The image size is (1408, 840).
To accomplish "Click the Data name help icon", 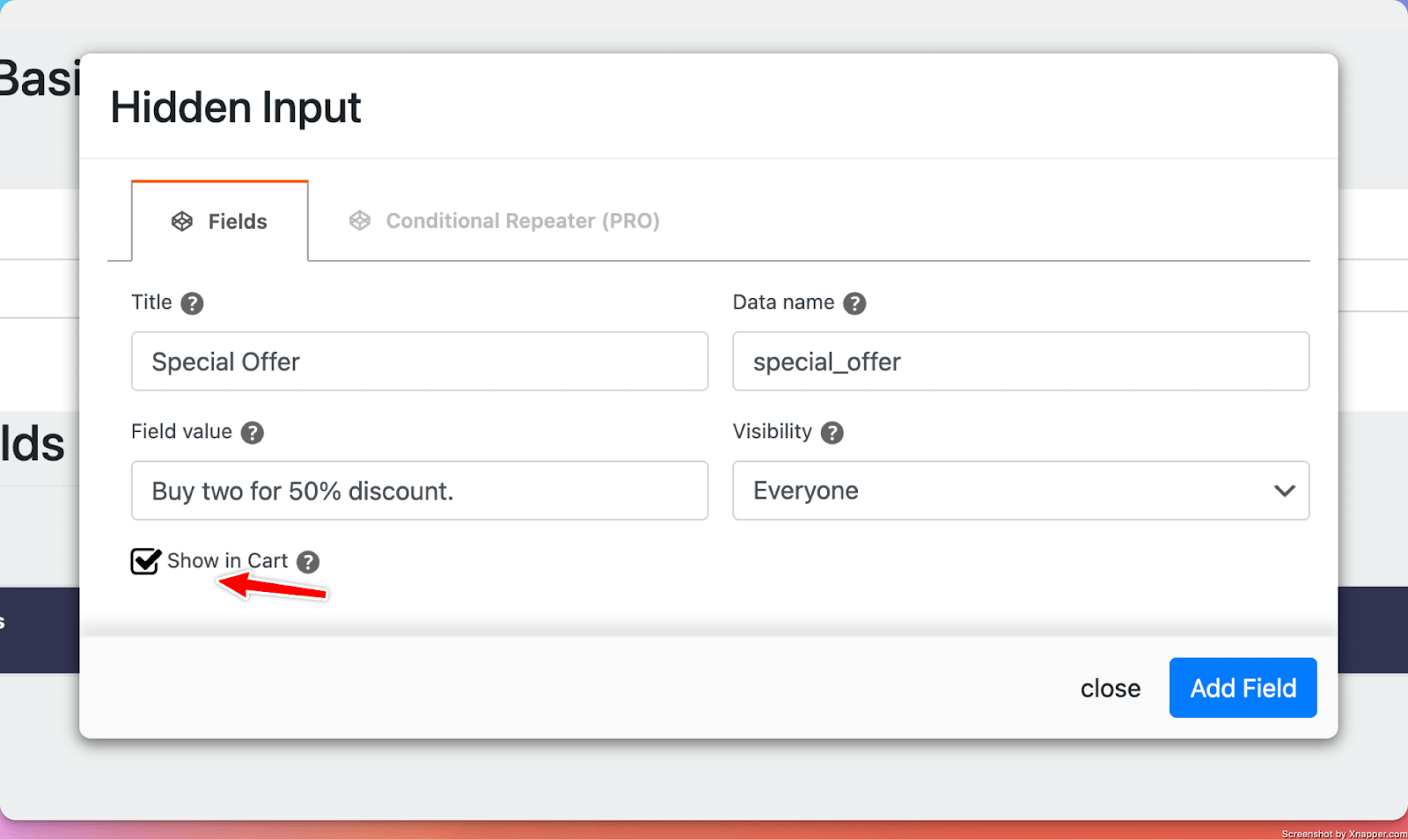I will pyautogui.click(x=854, y=303).
